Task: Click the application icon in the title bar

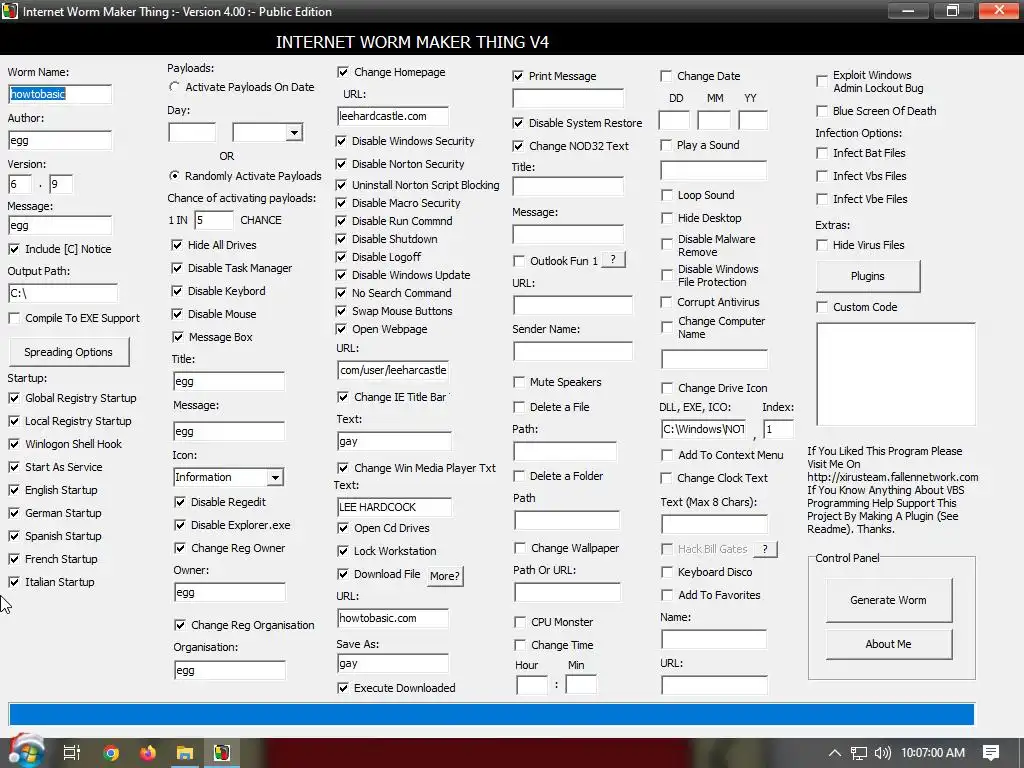Action: point(10,11)
